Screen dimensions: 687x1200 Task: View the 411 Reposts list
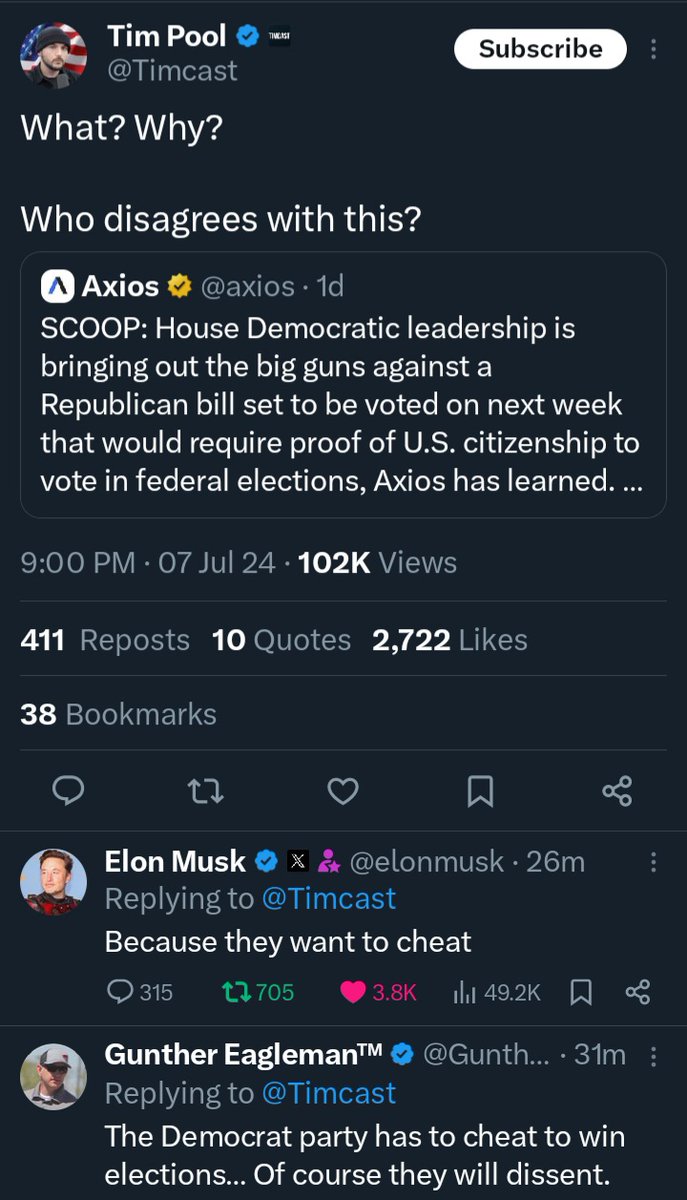click(x=105, y=640)
